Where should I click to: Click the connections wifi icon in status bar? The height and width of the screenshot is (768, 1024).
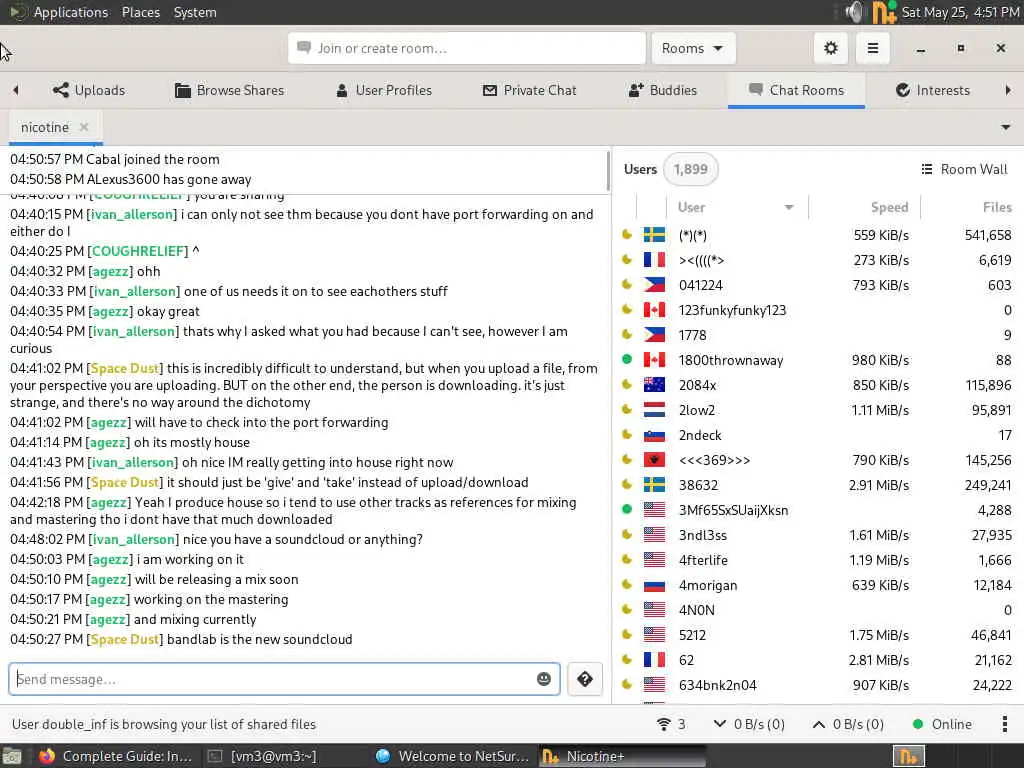[664, 724]
